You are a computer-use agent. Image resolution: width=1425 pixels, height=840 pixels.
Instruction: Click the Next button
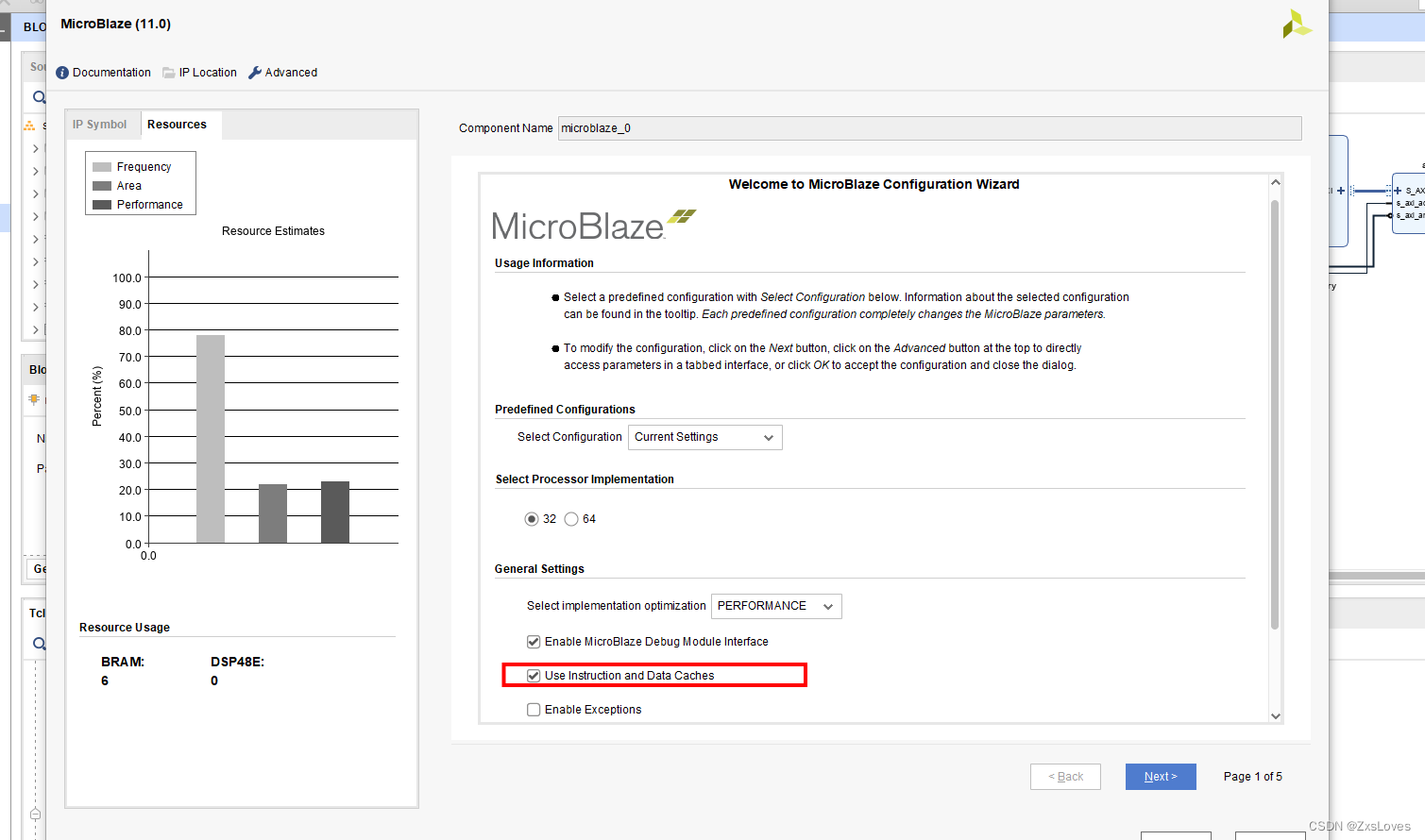click(1161, 777)
